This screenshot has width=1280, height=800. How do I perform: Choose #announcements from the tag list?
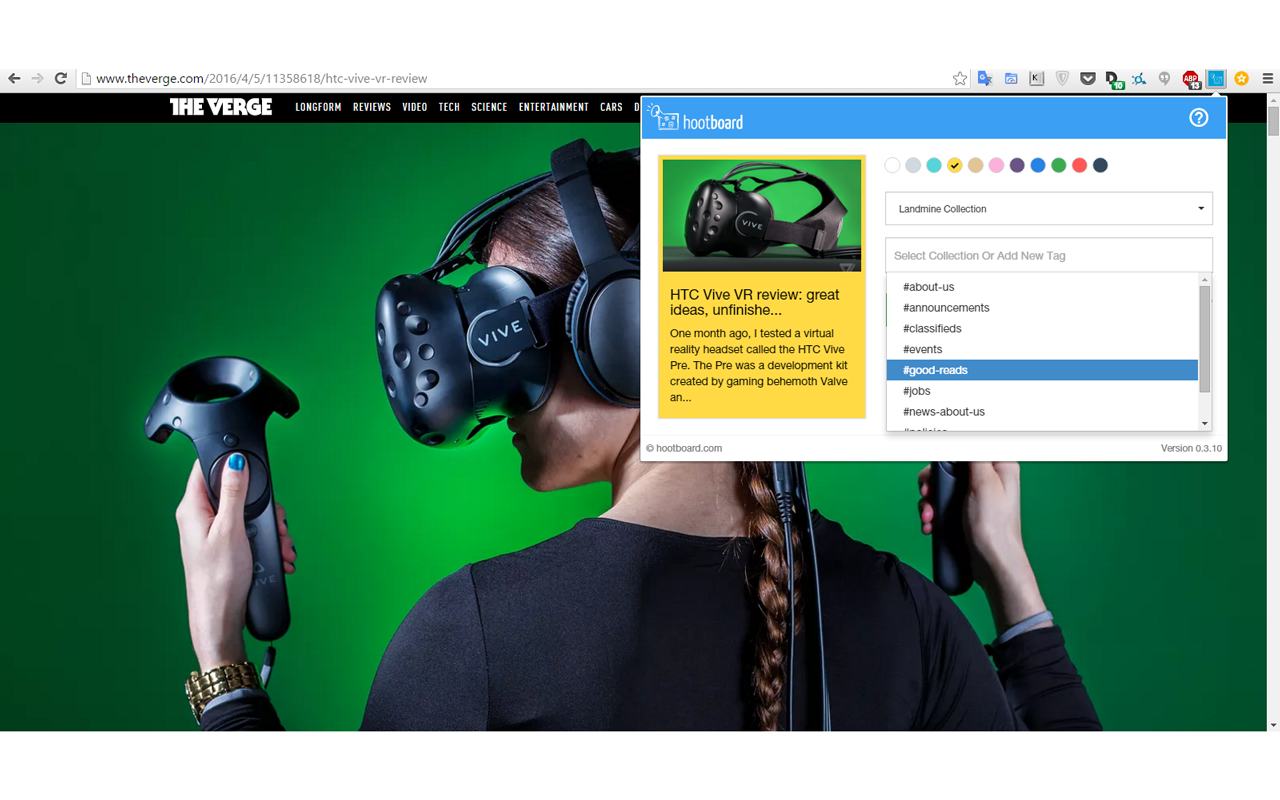(1041, 308)
